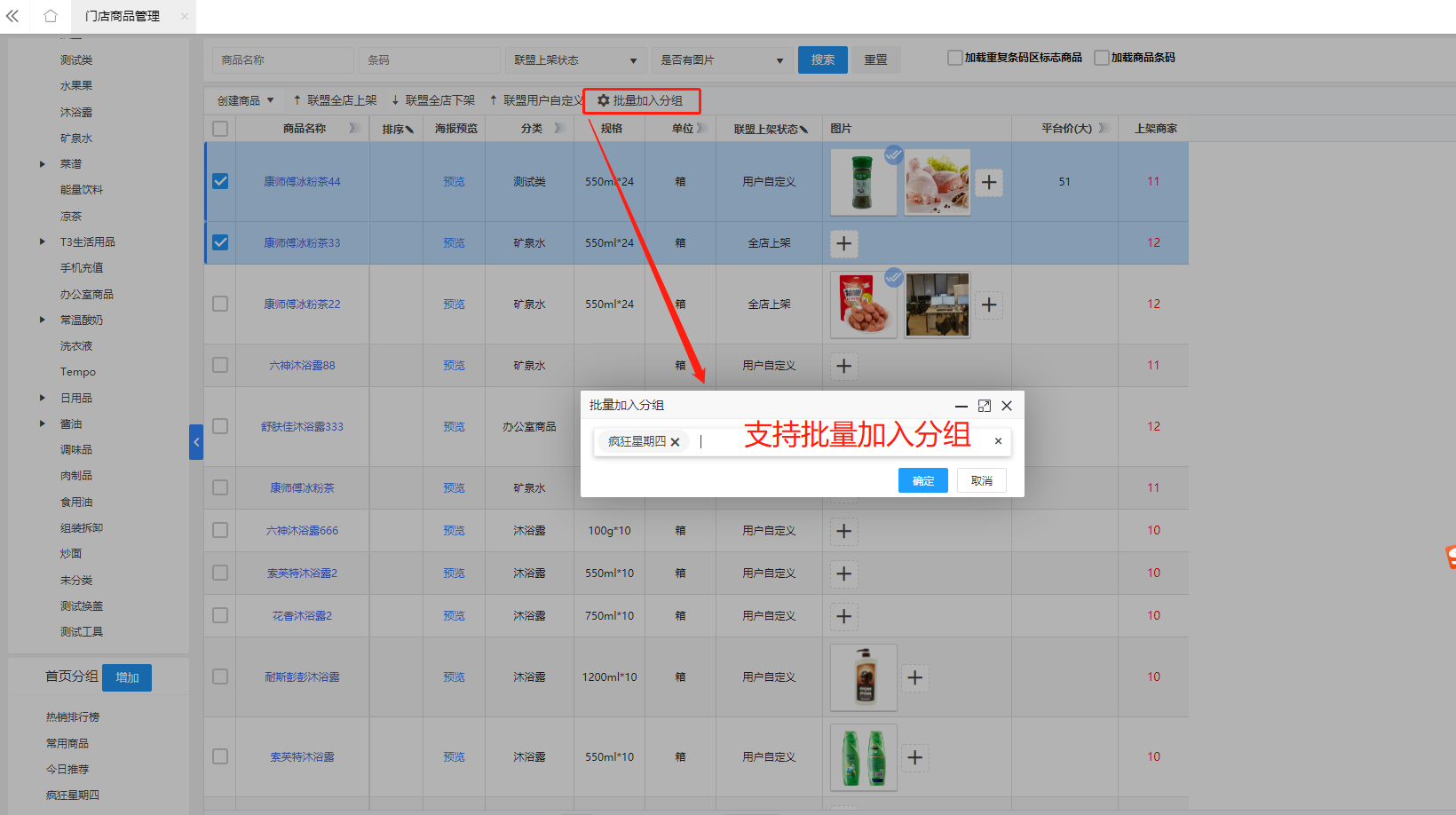
Task: Remove the 疯狂星期四 tag in dialog
Action: click(676, 442)
